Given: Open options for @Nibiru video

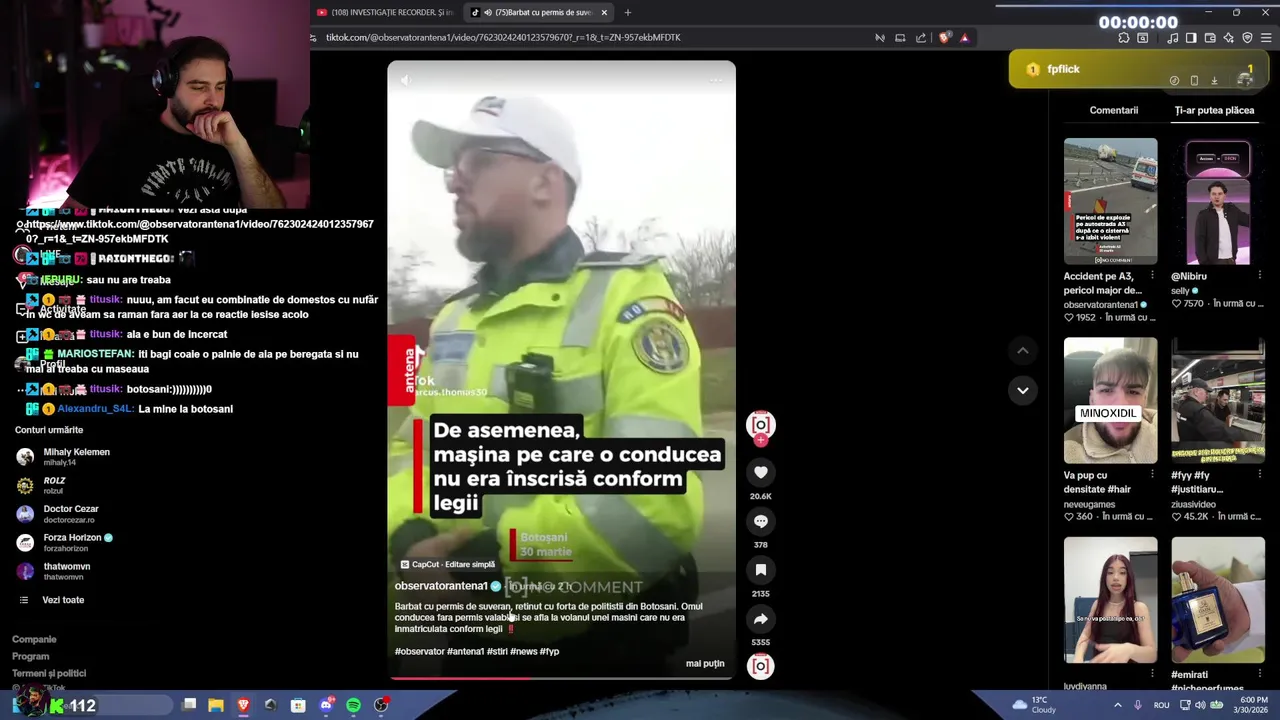Looking at the screenshot, I should coord(1259,276).
